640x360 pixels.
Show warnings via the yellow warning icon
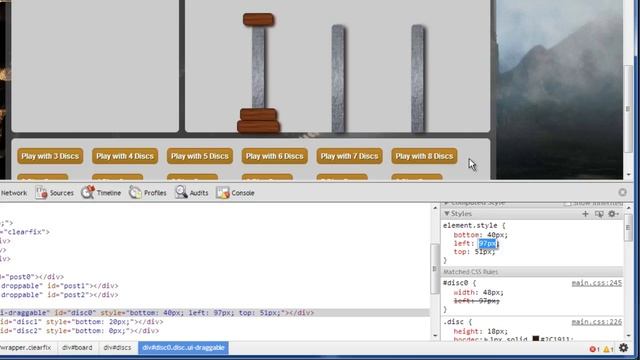(x=608, y=349)
